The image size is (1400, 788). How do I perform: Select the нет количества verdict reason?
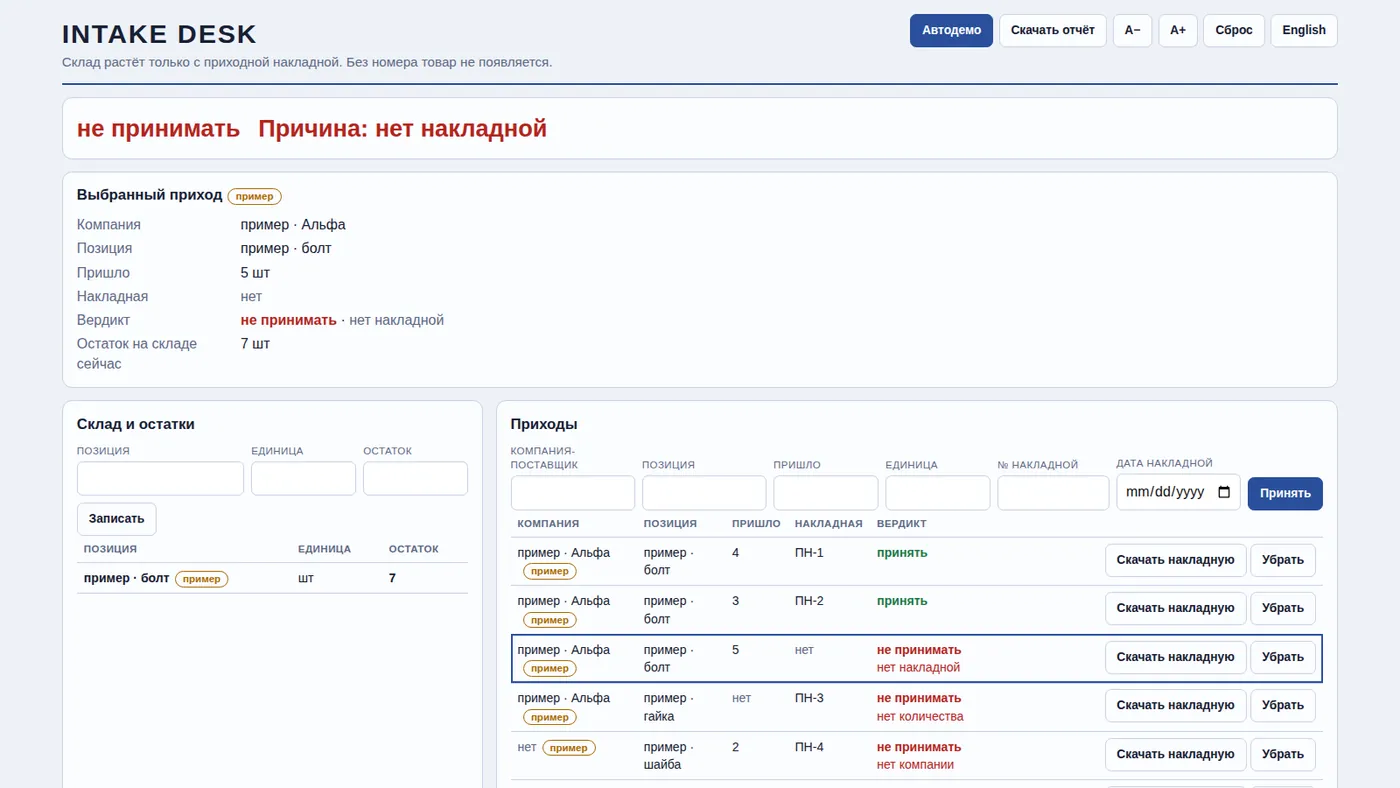pos(920,716)
